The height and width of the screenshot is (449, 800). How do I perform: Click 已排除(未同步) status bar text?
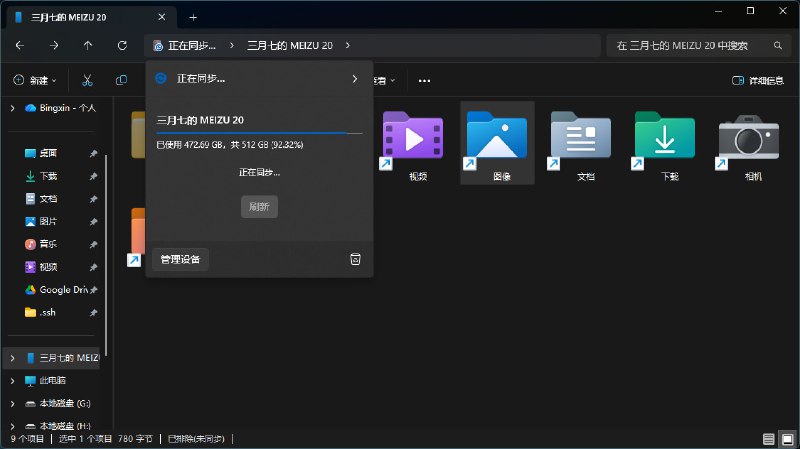click(196, 439)
